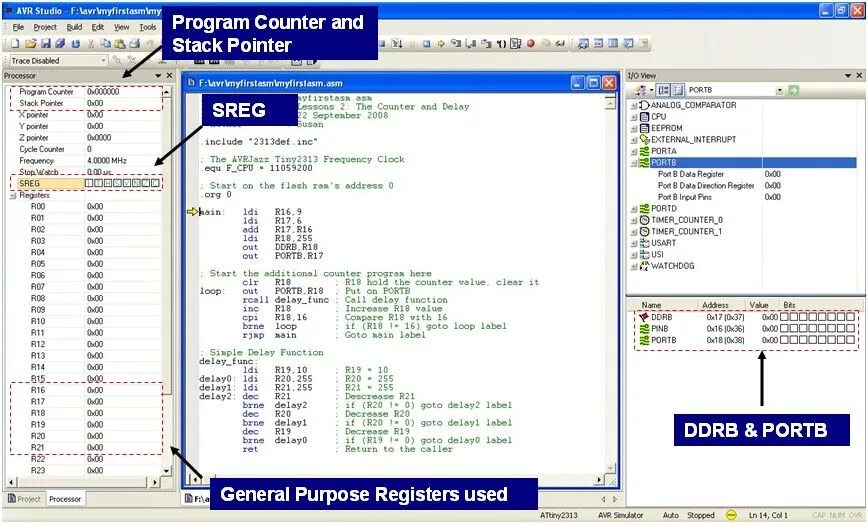Expand the EEPROM node
This screenshot has width=868, height=525.
pos(634,128)
